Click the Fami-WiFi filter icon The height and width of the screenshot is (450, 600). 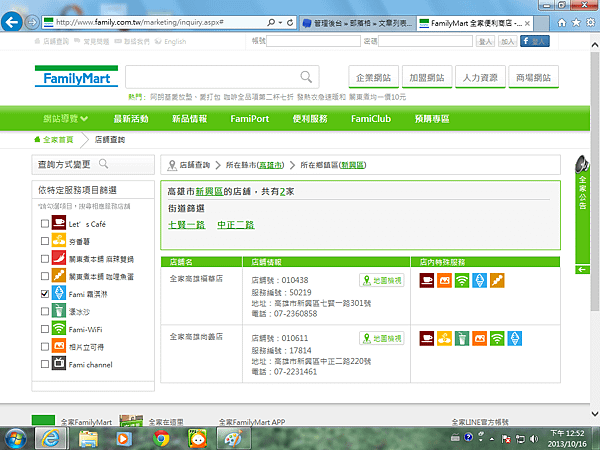tap(59, 328)
